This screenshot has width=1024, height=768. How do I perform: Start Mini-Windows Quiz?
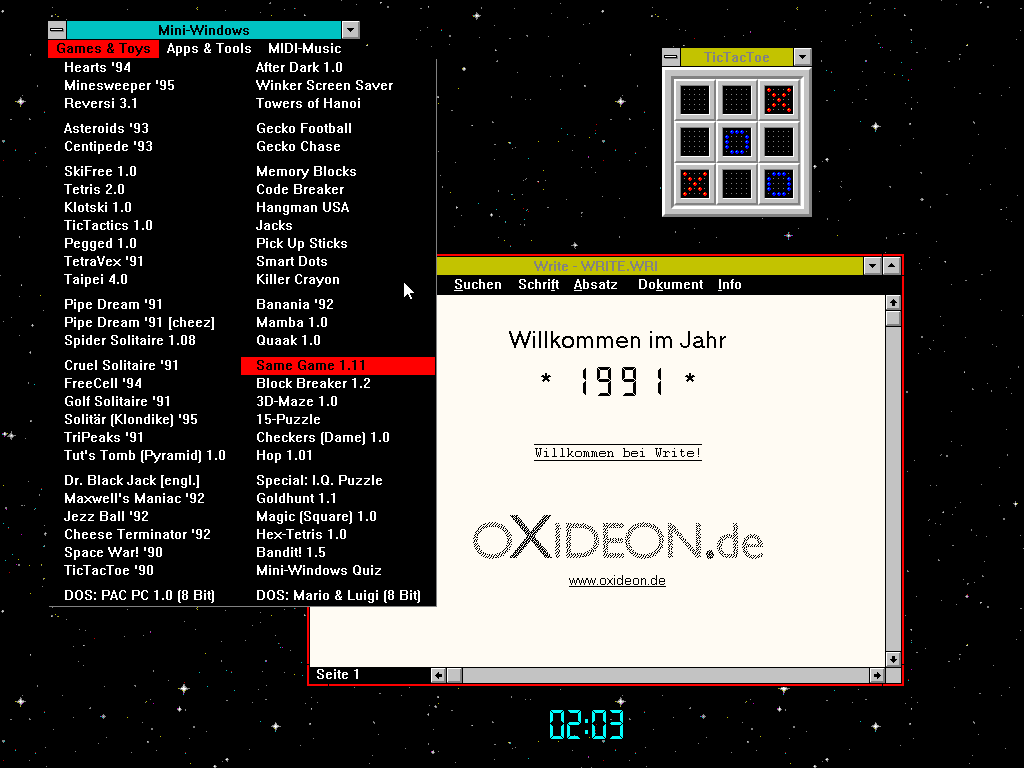coord(319,570)
